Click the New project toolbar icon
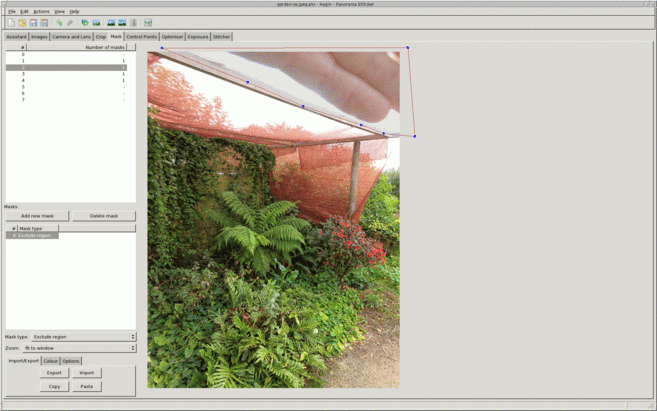657x411 pixels. click(11, 23)
